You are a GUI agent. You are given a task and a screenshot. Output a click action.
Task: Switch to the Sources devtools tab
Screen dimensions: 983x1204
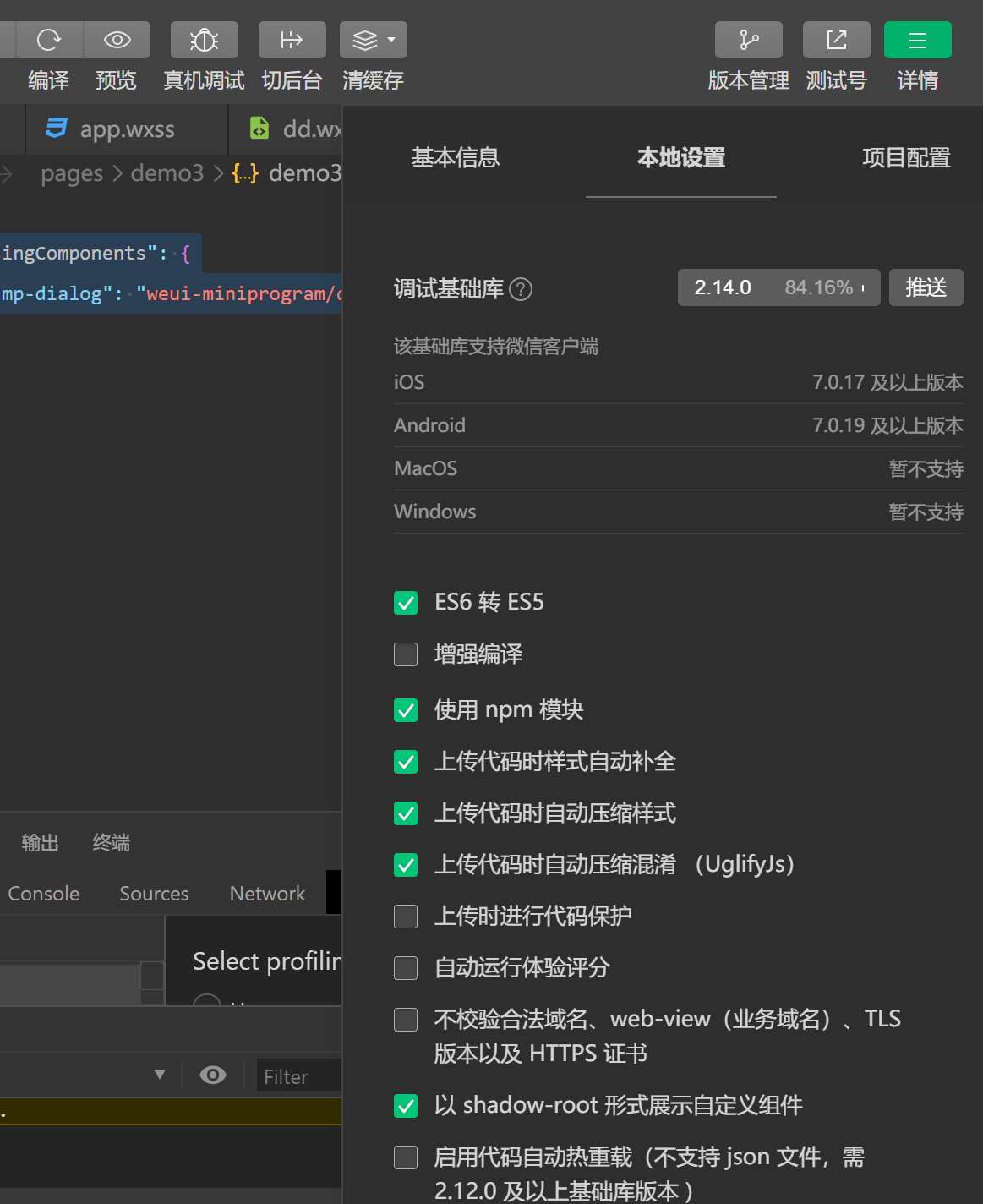tap(154, 894)
